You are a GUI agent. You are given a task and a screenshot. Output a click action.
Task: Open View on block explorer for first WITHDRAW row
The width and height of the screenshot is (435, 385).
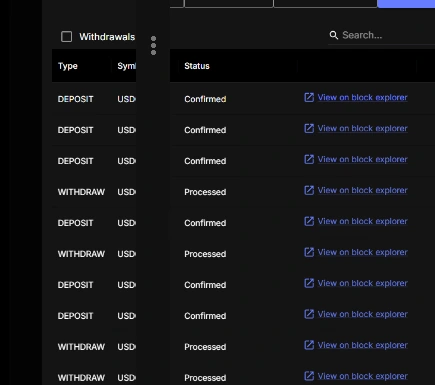[x=362, y=190]
